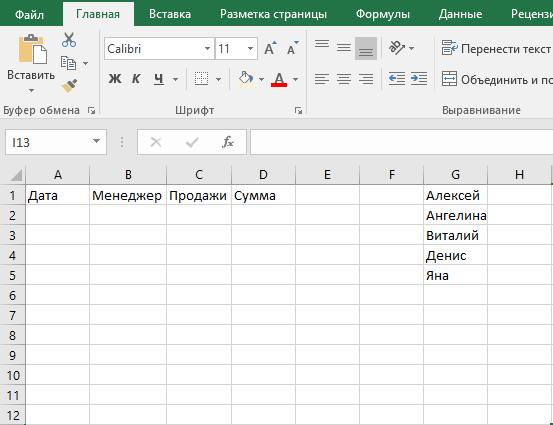Click the fill color bucket icon
553x425 pixels.
(246, 79)
